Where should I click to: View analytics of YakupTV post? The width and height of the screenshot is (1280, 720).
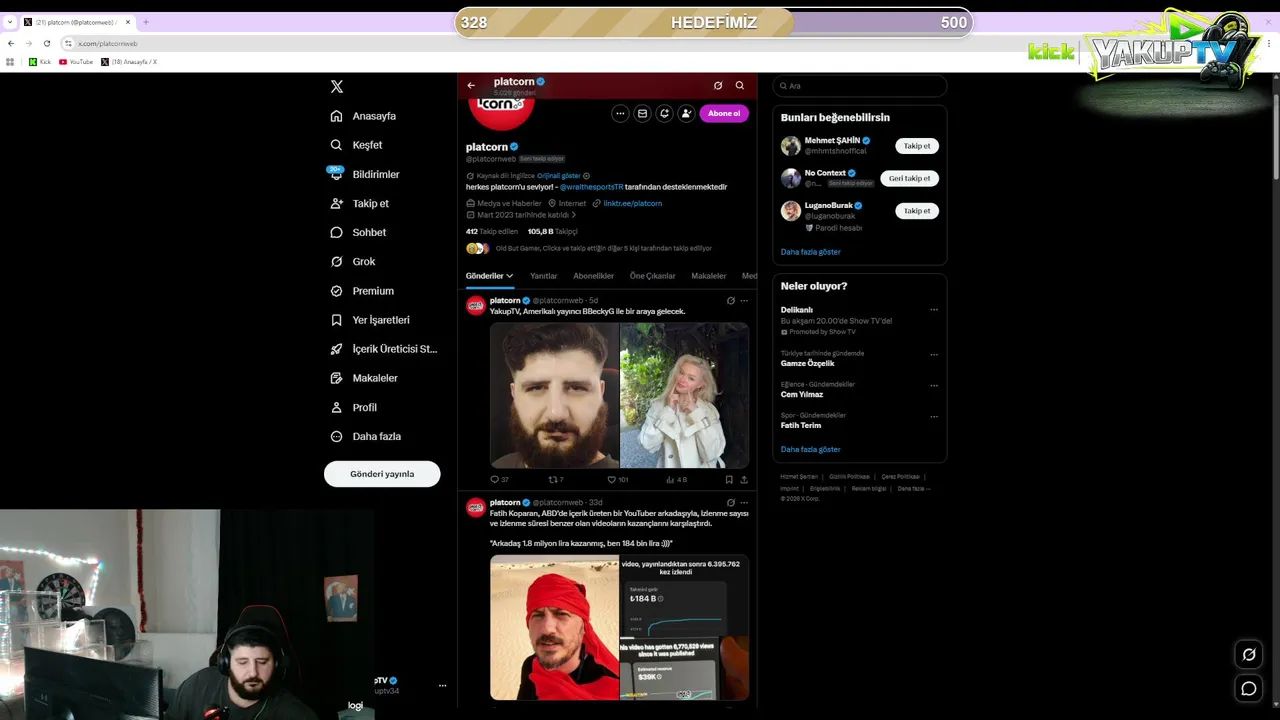677,480
